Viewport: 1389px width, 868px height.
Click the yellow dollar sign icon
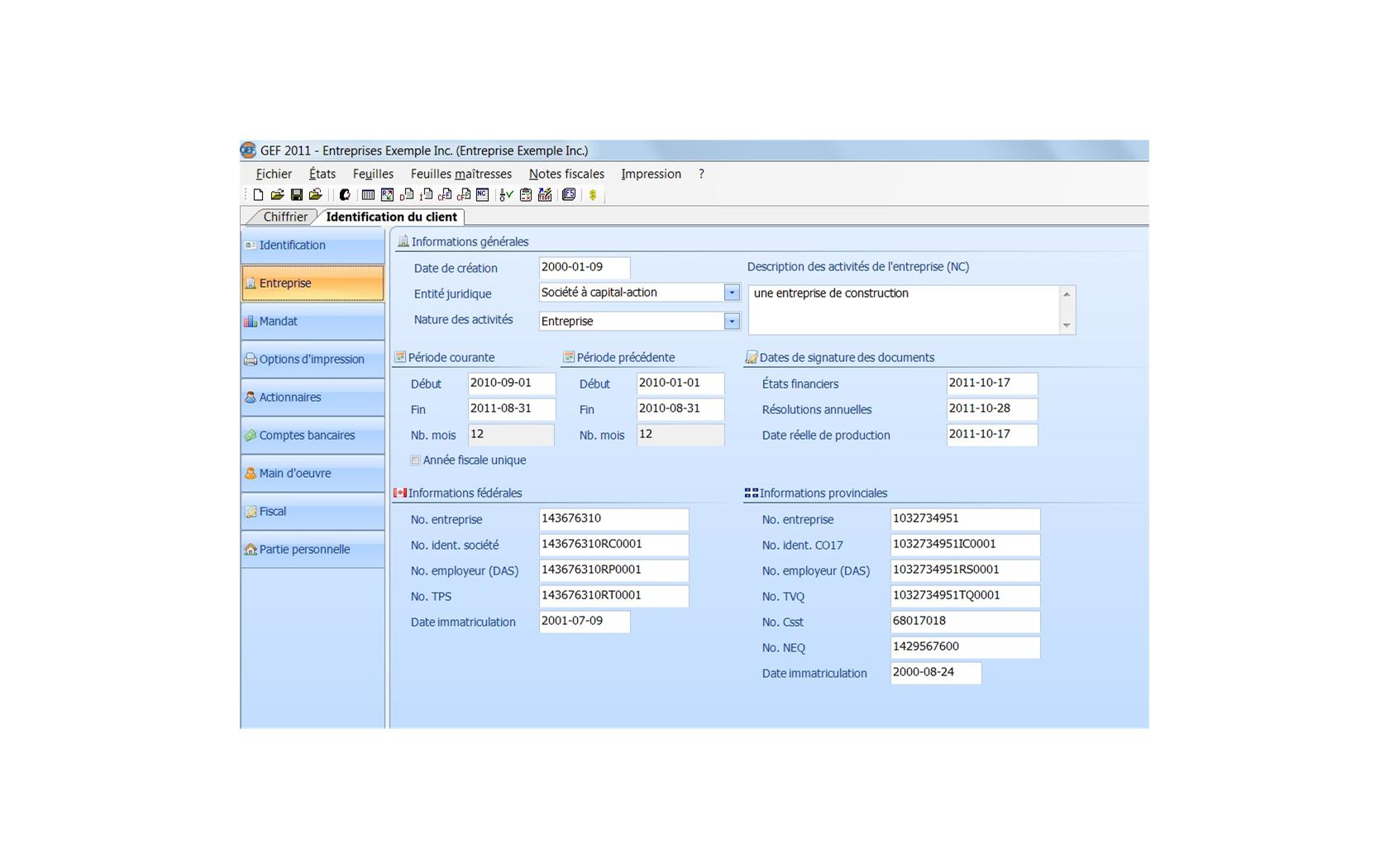coord(592,195)
